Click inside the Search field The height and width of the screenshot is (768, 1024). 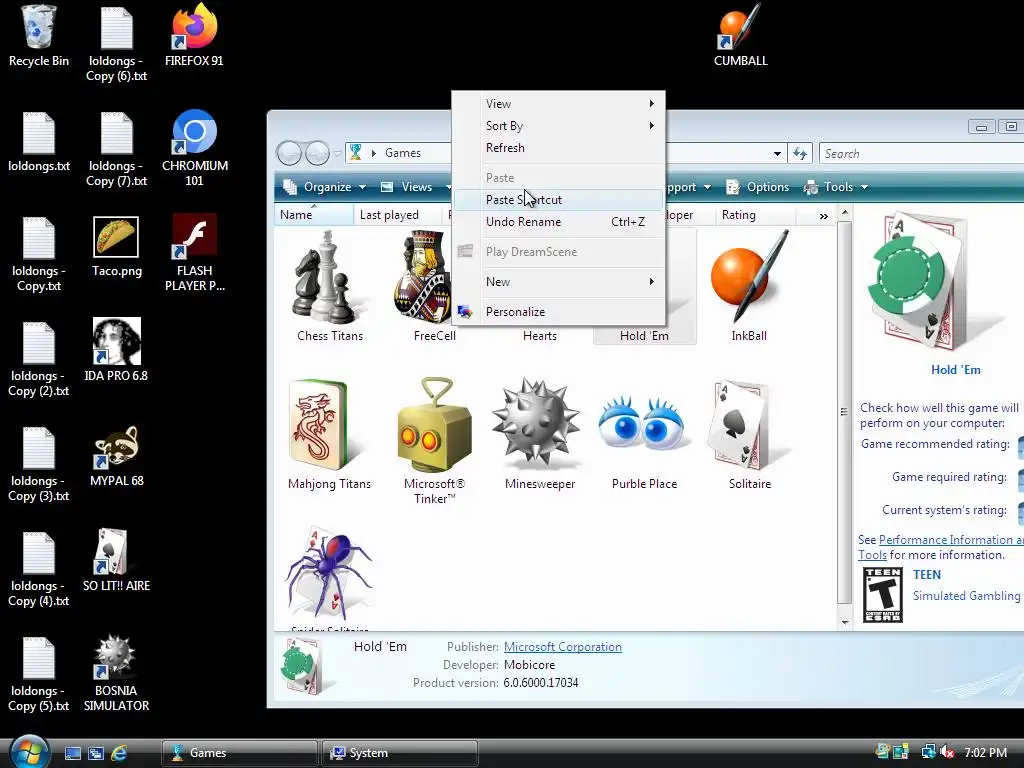[921, 153]
